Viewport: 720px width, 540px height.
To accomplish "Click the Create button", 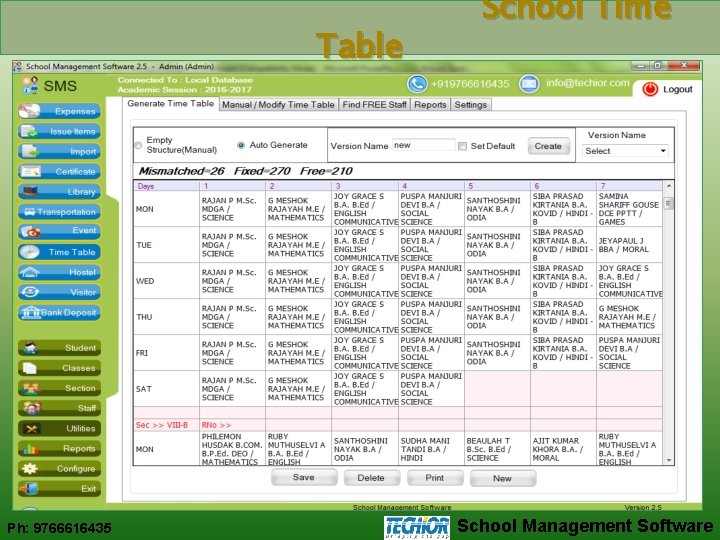I will coord(548,146).
